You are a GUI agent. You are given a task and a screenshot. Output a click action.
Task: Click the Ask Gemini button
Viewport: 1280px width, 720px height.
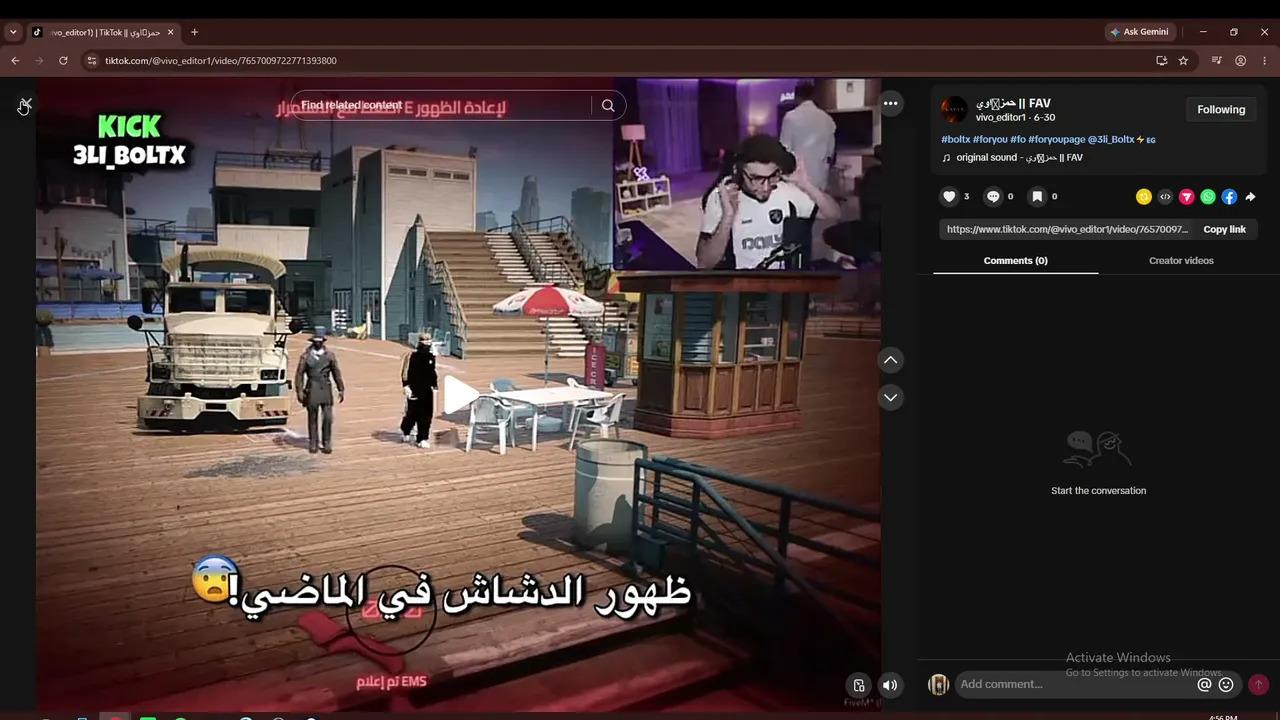[1139, 32]
